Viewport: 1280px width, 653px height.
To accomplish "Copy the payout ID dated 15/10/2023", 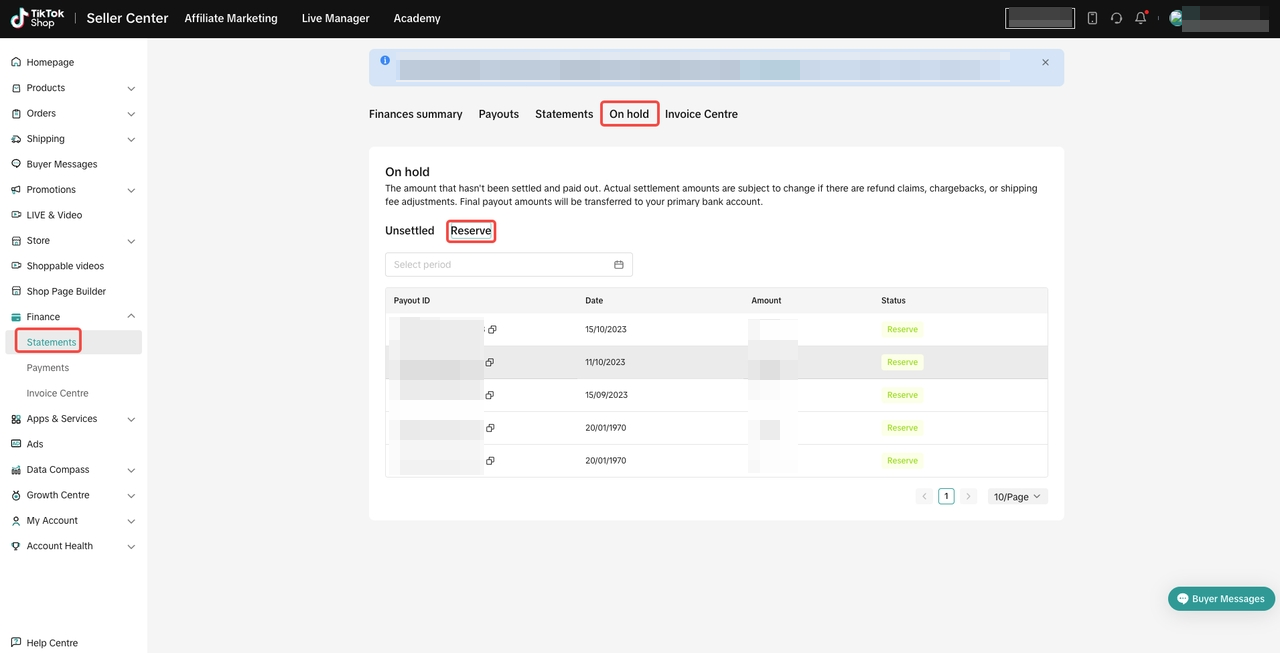I will pos(492,329).
